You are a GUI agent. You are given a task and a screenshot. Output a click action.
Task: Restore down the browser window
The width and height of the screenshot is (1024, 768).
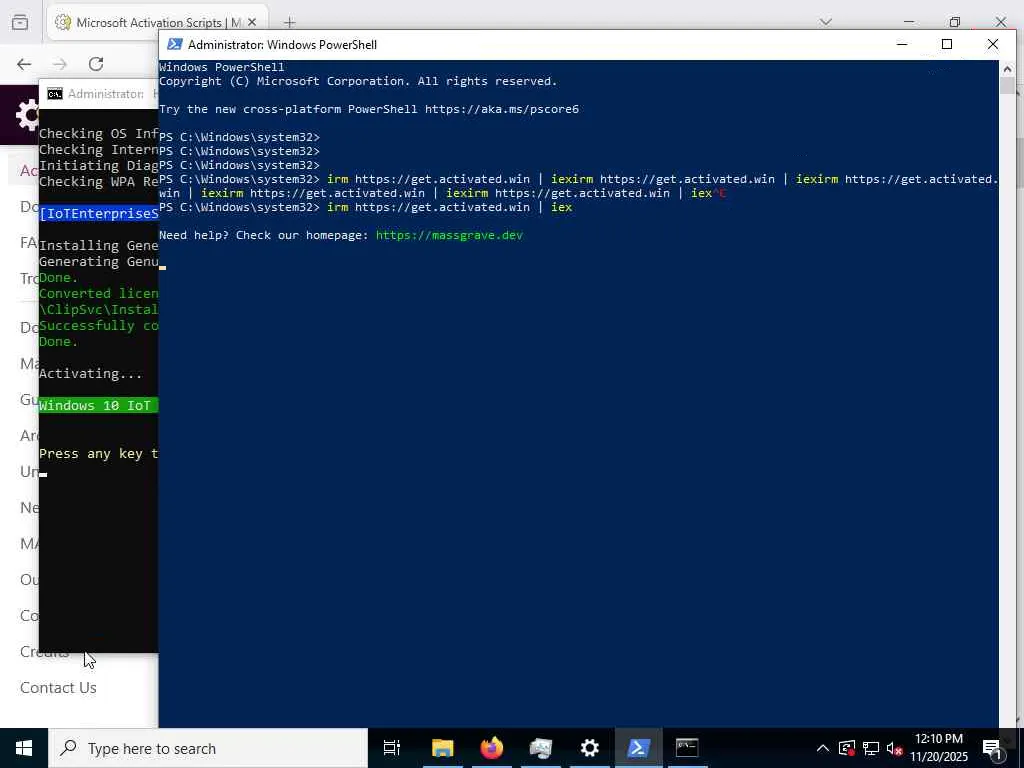[955, 22]
